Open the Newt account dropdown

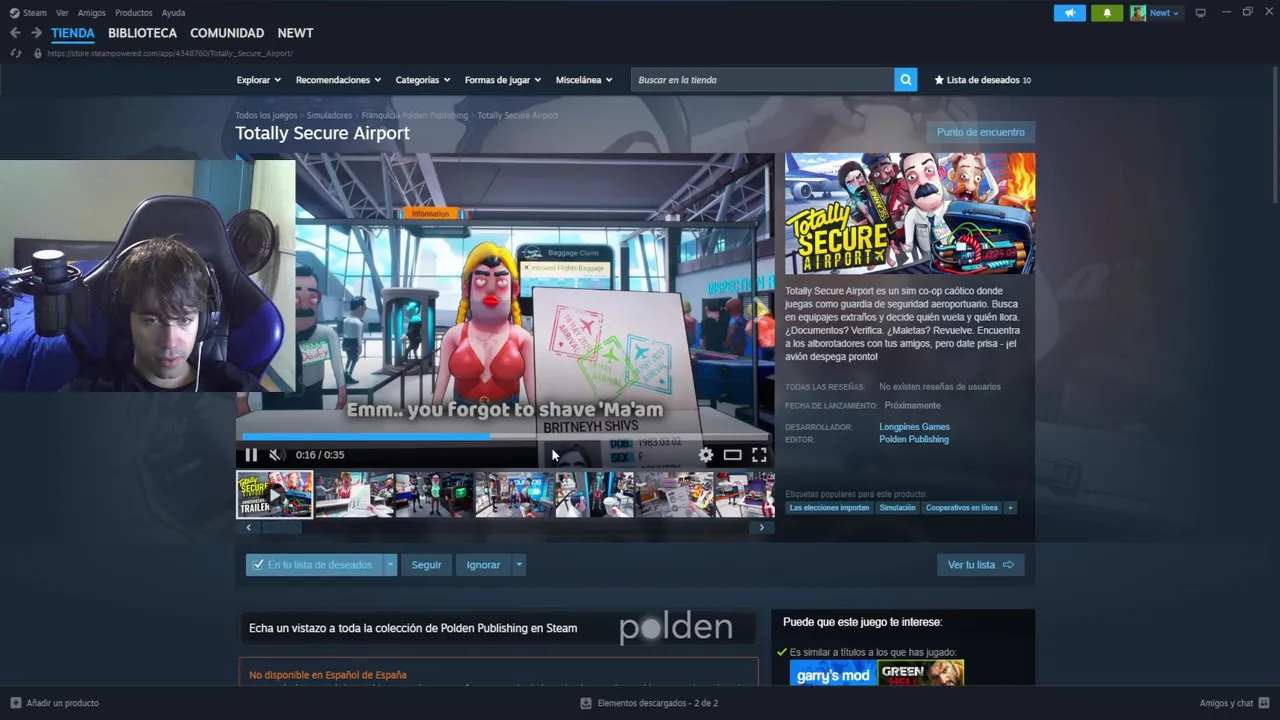click(x=1155, y=13)
